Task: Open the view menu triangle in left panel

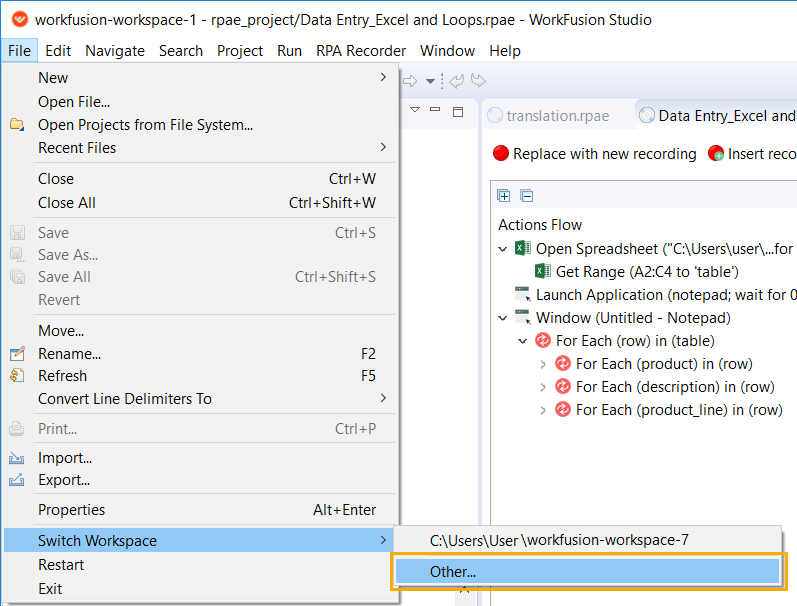Action: 415,110
